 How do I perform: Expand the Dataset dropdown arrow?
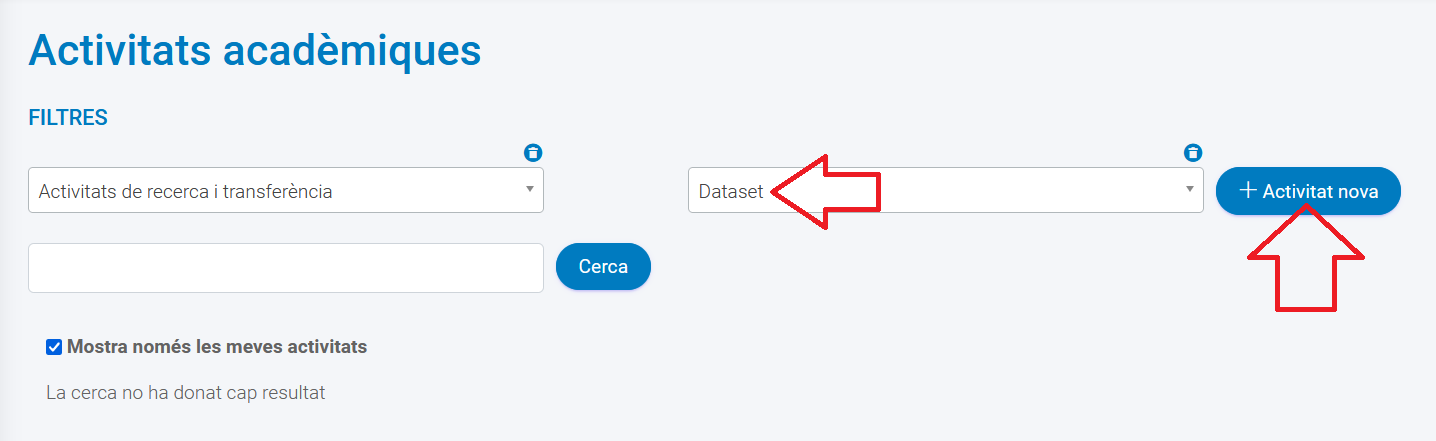(1190, 189)
